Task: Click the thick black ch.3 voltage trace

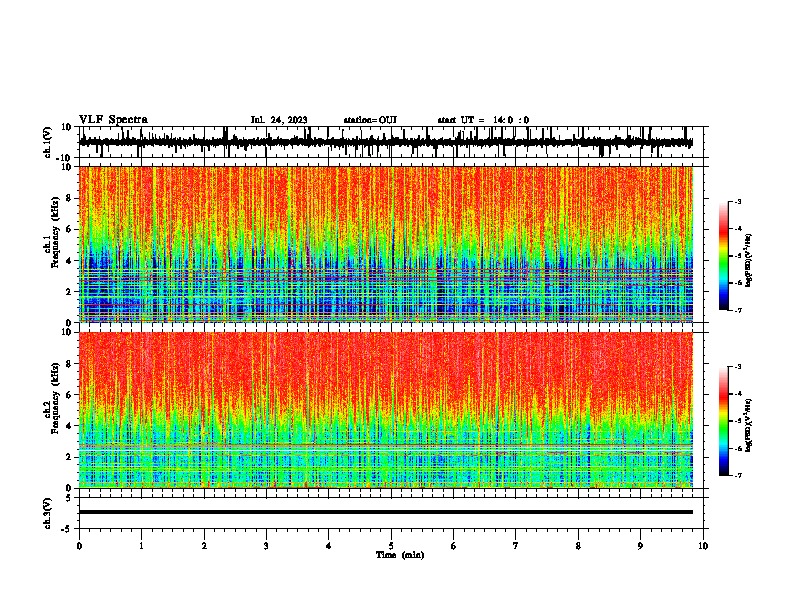Action: [x=386, y=512]
